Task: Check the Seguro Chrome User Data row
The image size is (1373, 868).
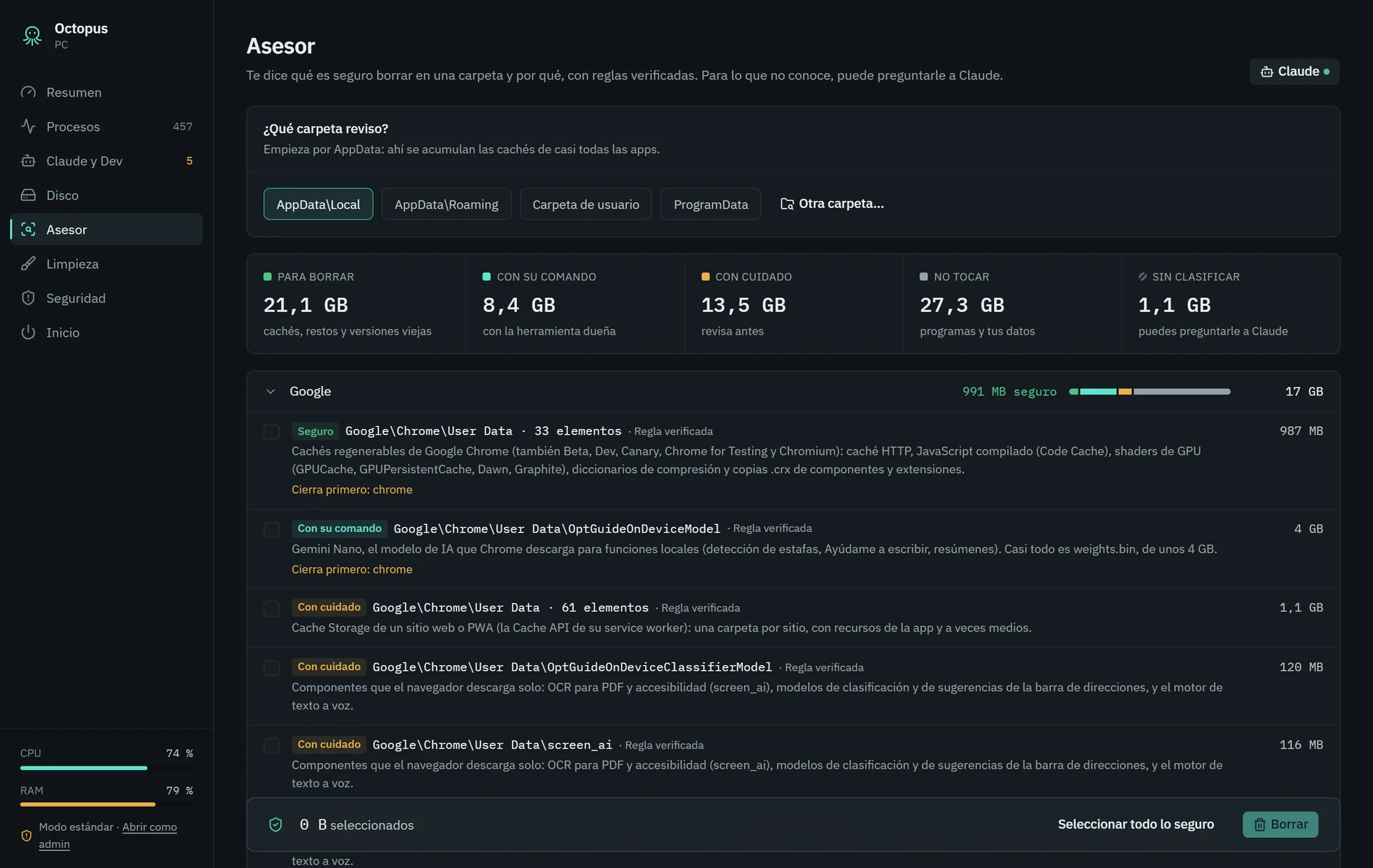Action: pyautogui.click(x=271, y=432)
